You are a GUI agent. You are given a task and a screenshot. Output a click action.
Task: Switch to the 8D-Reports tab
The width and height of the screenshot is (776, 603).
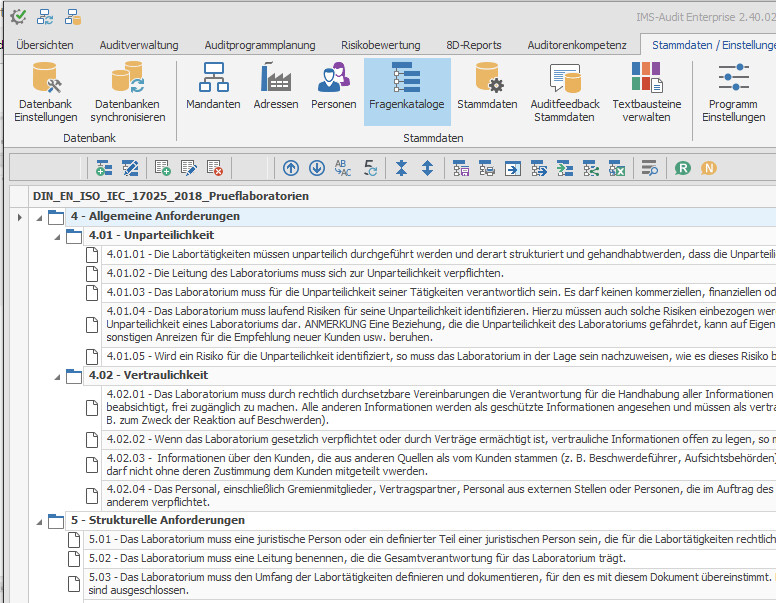[474, 45]
